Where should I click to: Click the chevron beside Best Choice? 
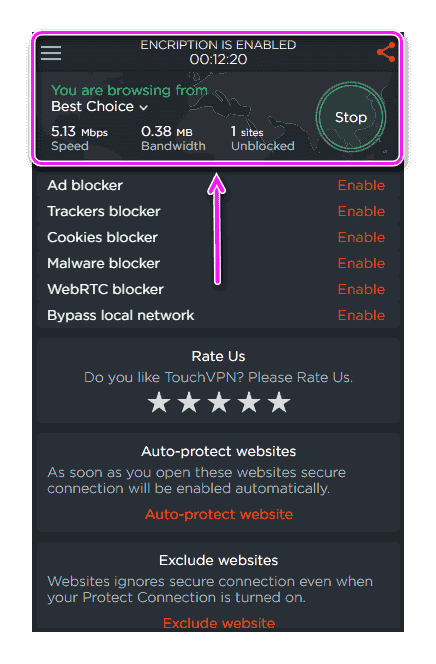tap(144, 108)
